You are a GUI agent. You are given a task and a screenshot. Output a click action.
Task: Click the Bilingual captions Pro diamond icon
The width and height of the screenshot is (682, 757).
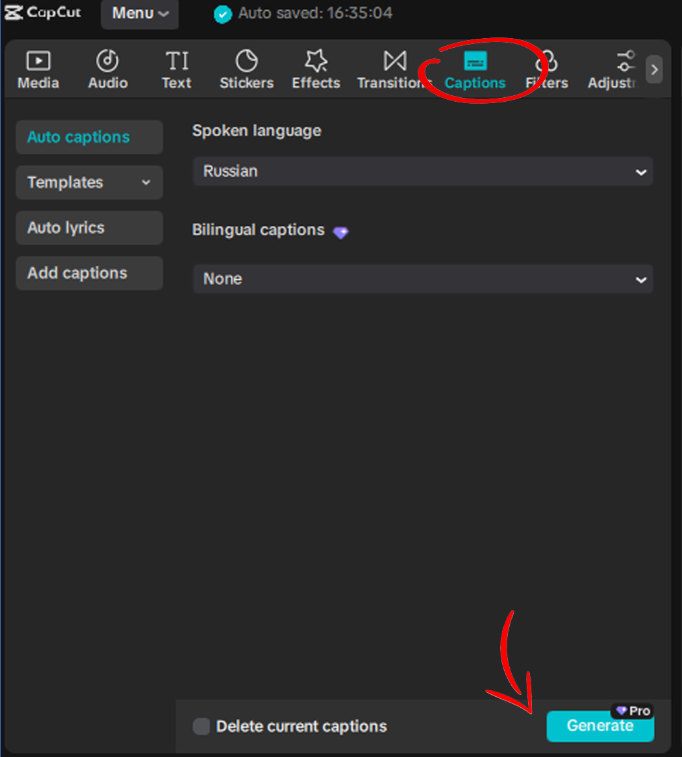(340, 233)
